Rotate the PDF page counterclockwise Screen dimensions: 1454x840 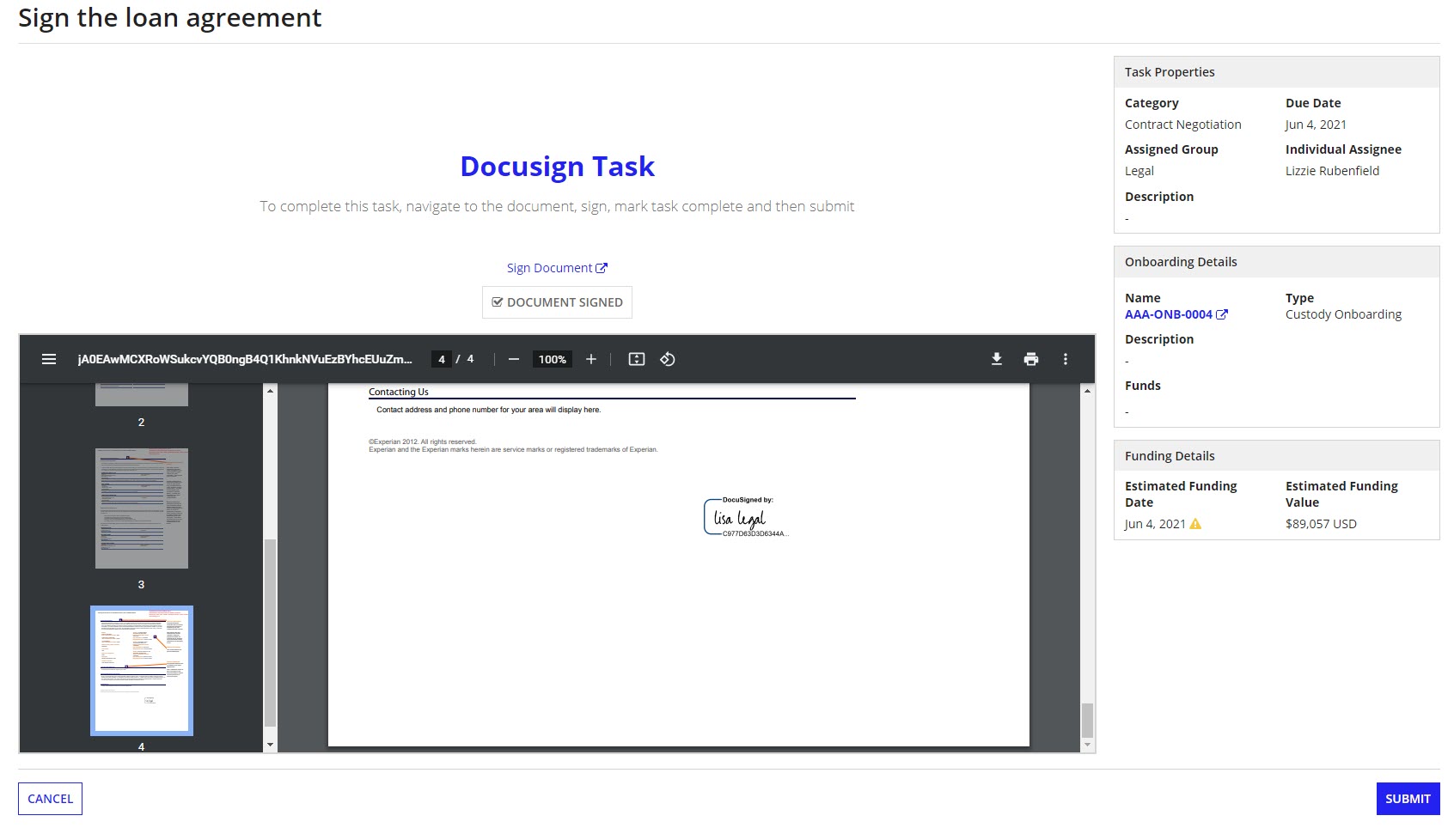pyautogui.click(x=669, y=359)
